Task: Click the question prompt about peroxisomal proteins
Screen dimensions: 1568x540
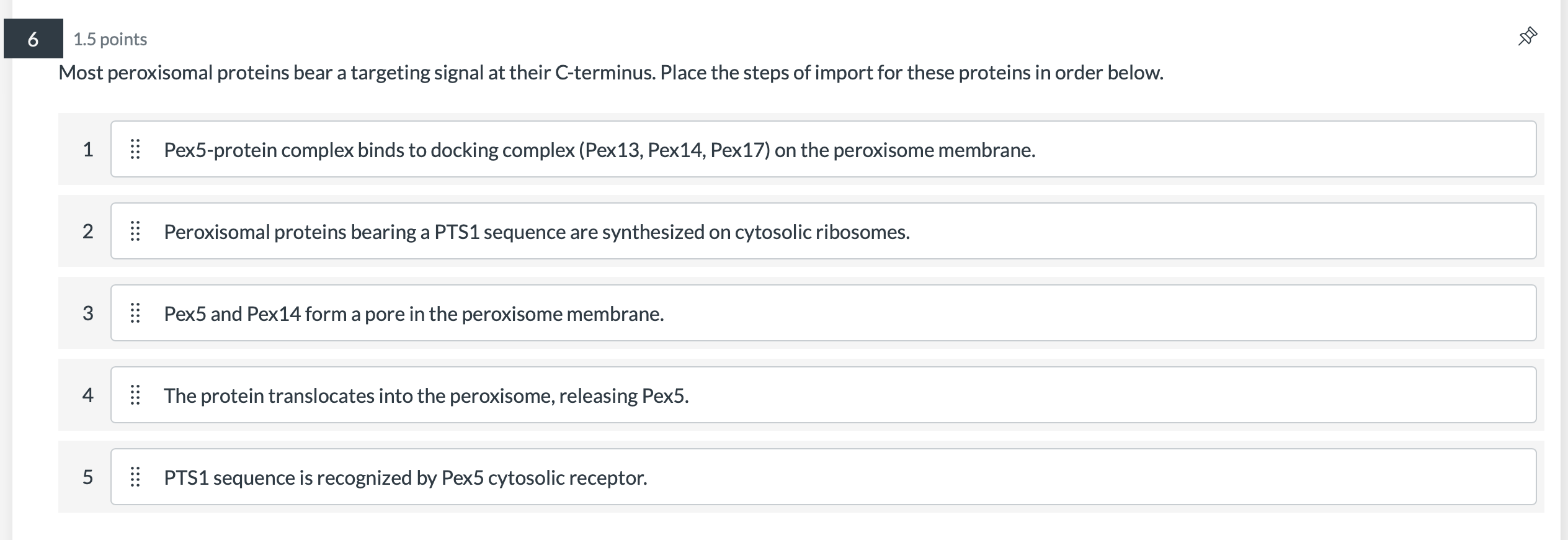Action: (x=610, y=73)
